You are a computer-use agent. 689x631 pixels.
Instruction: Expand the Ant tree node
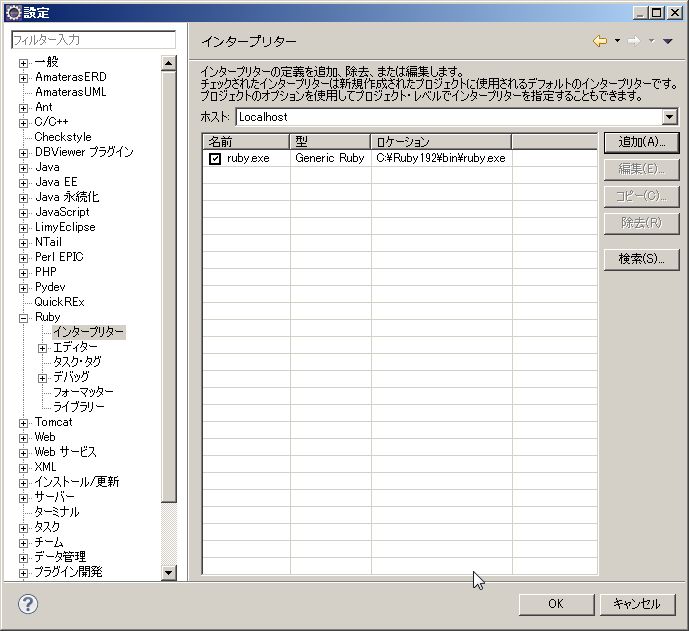coord(24,108)
